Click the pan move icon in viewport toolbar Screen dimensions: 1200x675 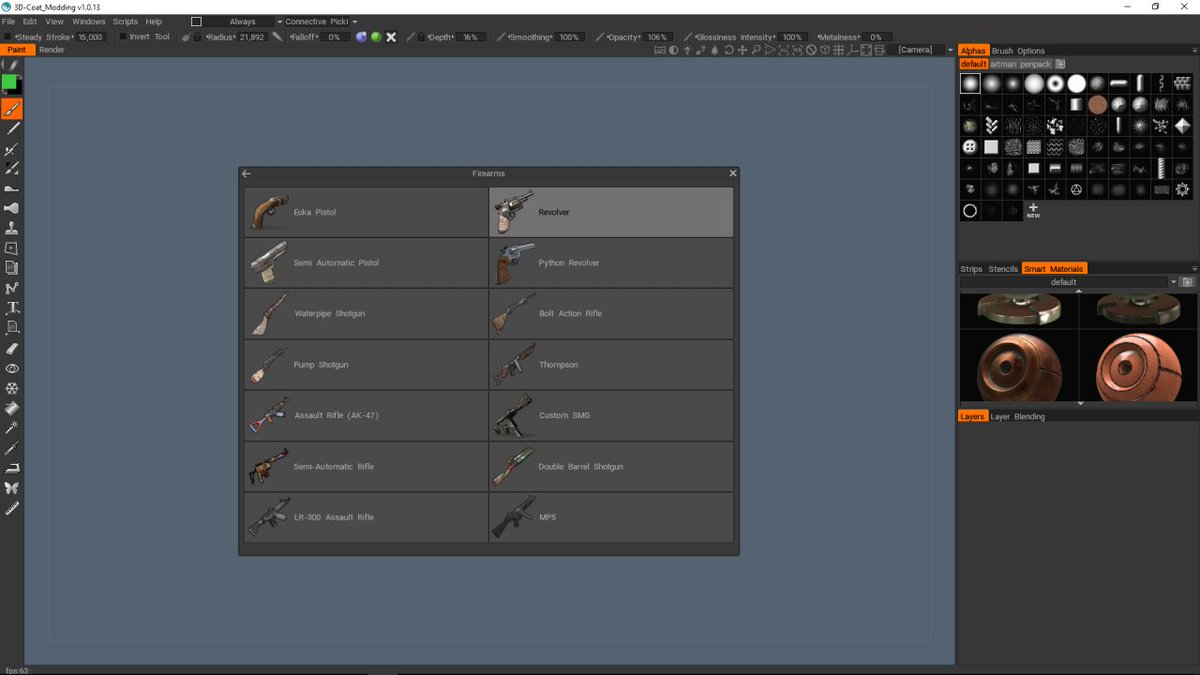tap(743, 50)
